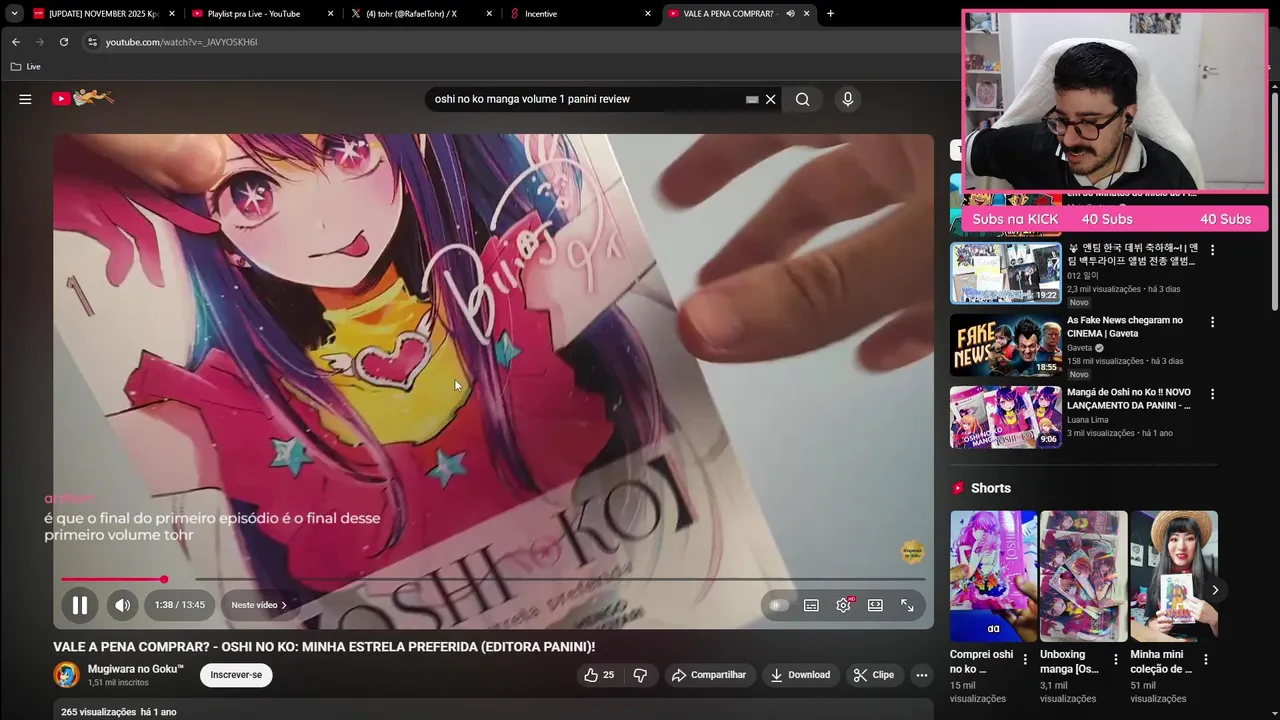This screenshot has width=1280, height=720.
Task: Clear the search query text
Action: tap(770, 99)
